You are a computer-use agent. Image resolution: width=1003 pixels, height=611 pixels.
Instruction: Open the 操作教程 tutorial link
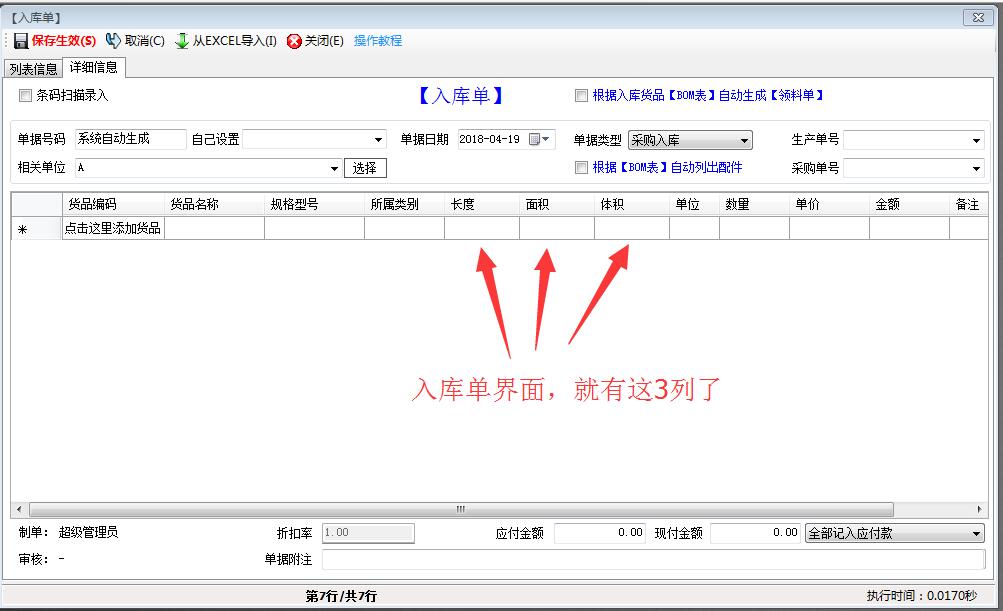(x=377, y=41)
